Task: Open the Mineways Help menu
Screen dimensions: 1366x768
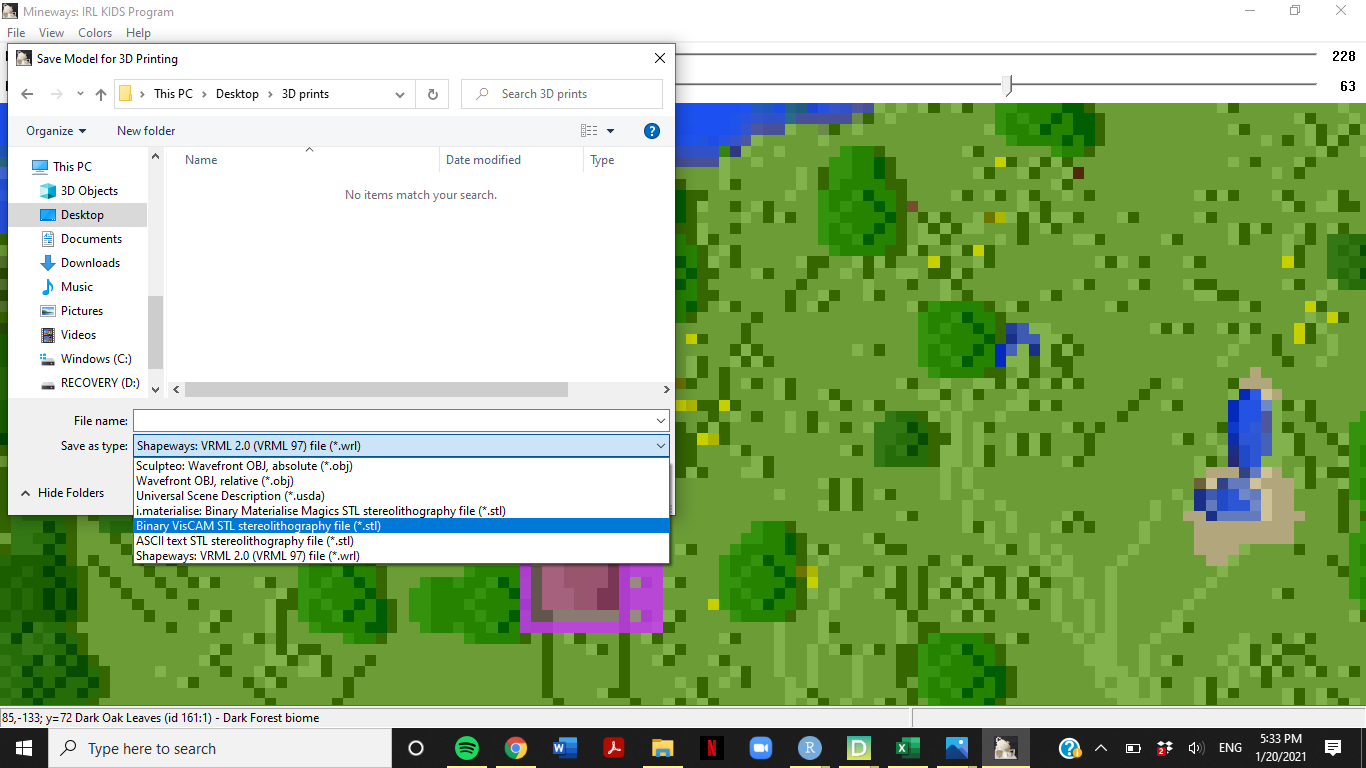Action: coord(139,33)
